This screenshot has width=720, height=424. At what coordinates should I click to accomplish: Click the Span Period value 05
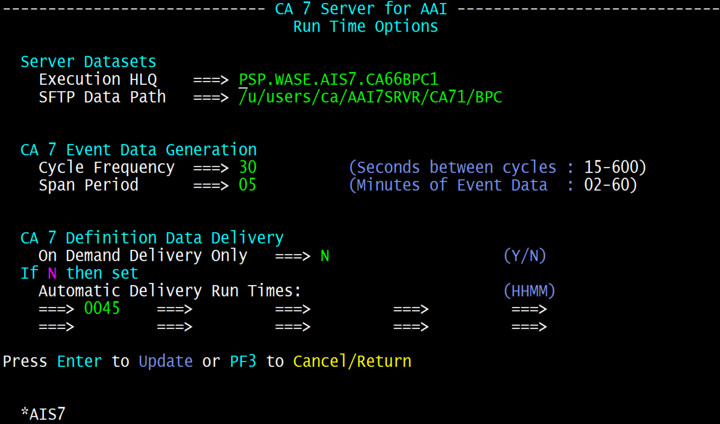pos(248,185)
